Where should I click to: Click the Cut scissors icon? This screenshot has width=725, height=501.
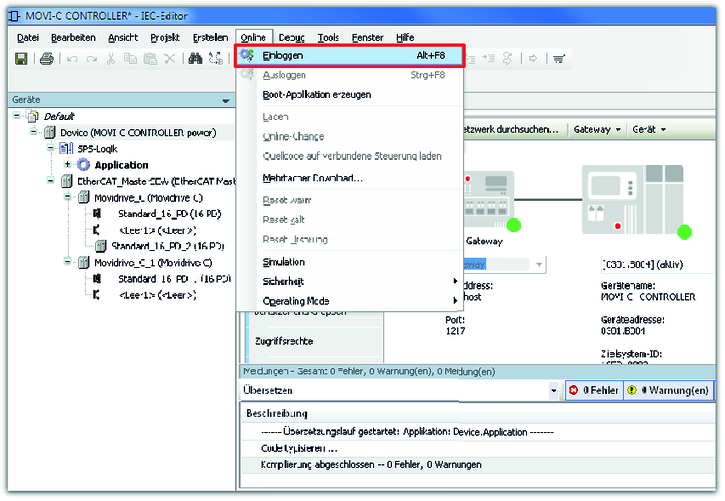110,59
